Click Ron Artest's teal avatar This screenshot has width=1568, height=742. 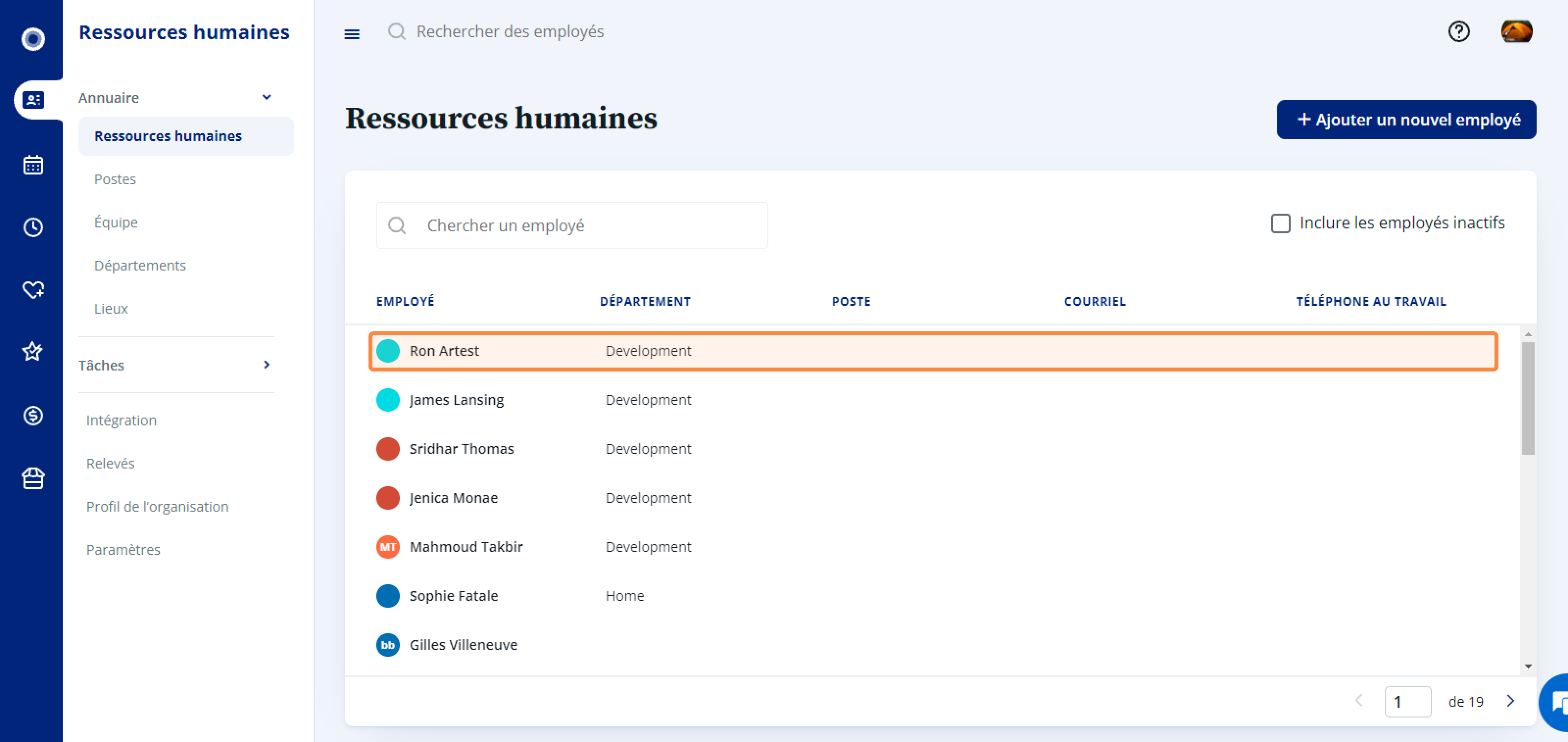tap(388, 351)
